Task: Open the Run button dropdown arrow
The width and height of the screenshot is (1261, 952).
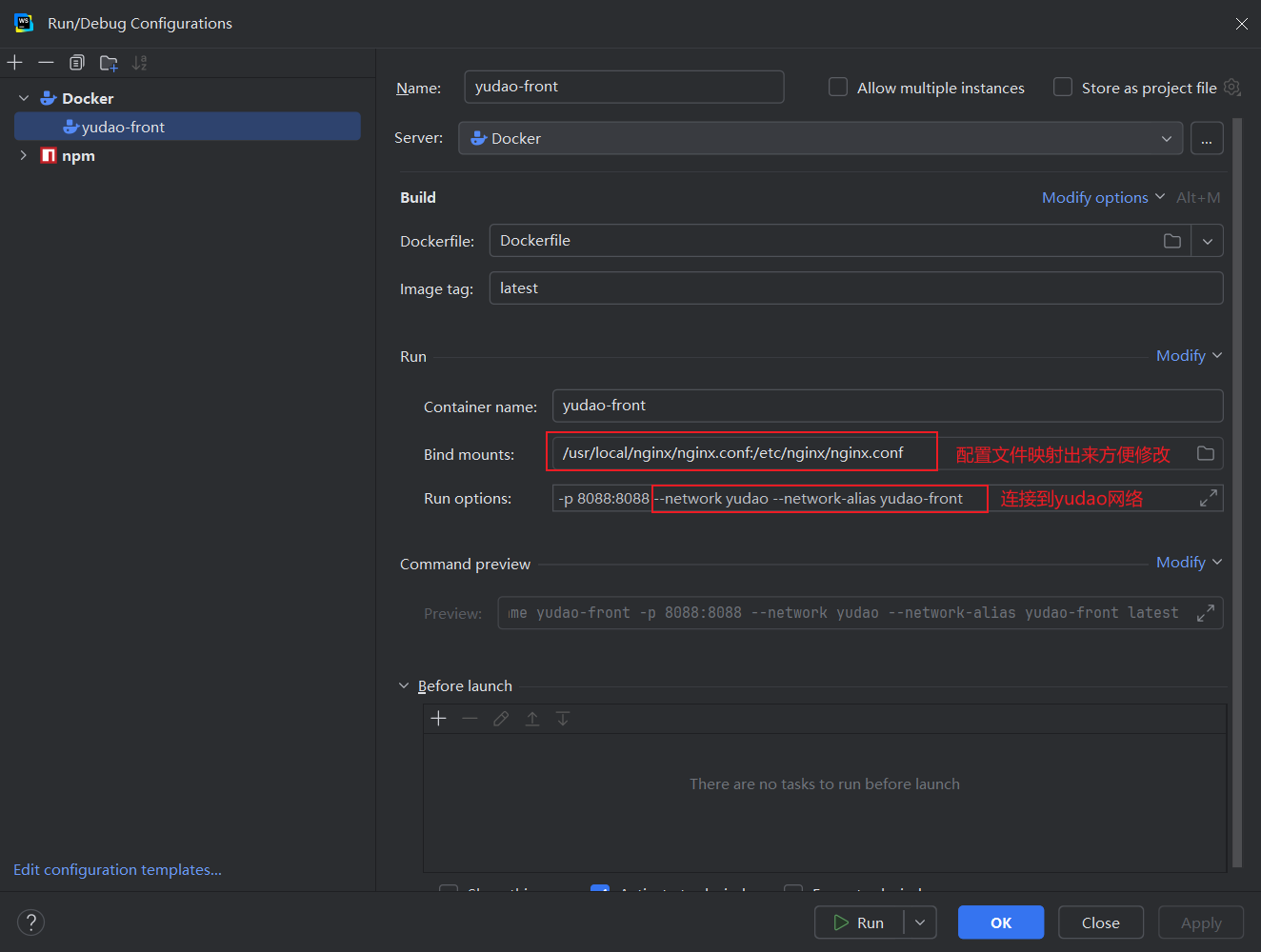Action: 920,922
